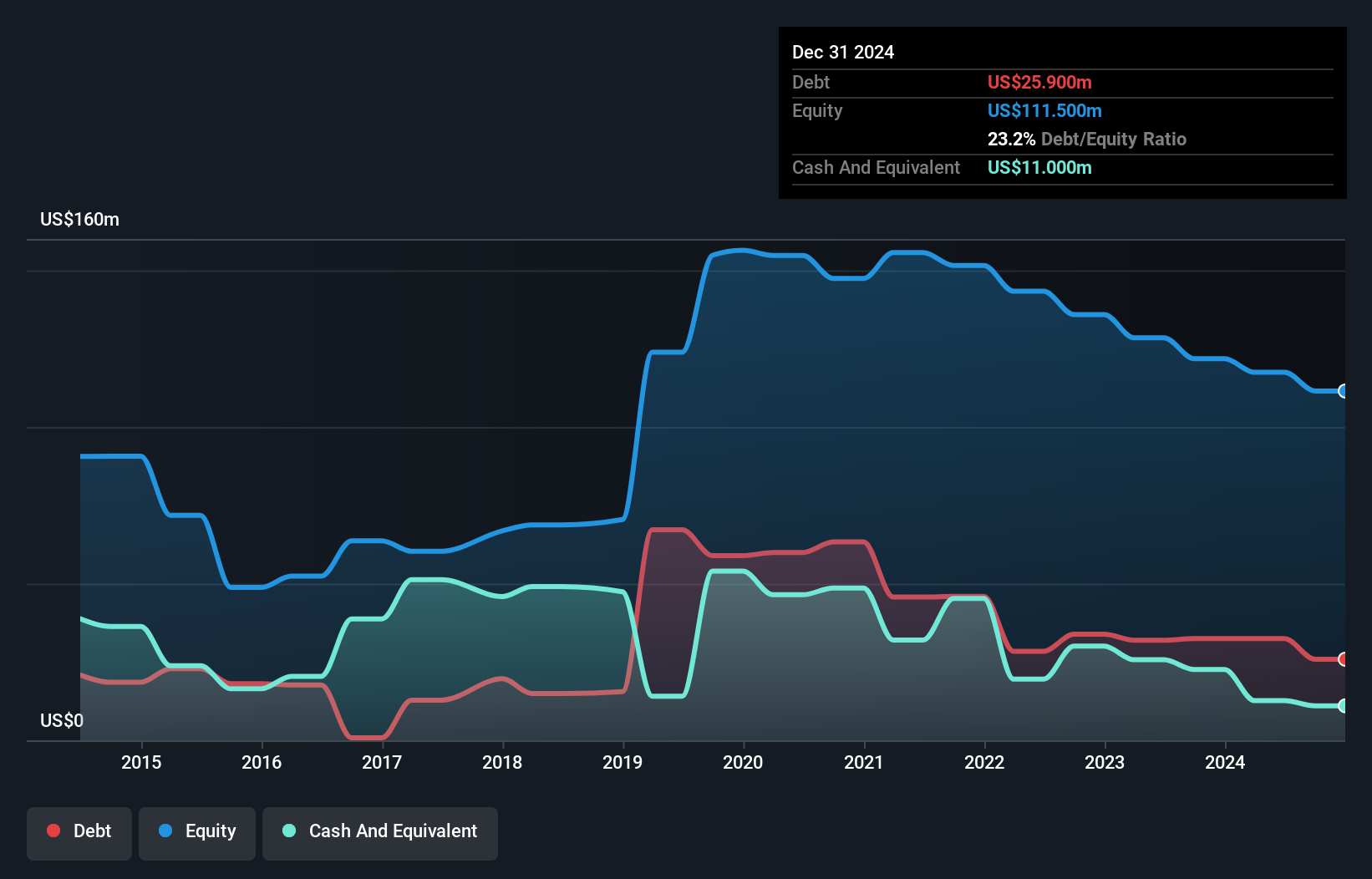
Task: Click the 2016 x-axis label
Action: coord(262,762)
